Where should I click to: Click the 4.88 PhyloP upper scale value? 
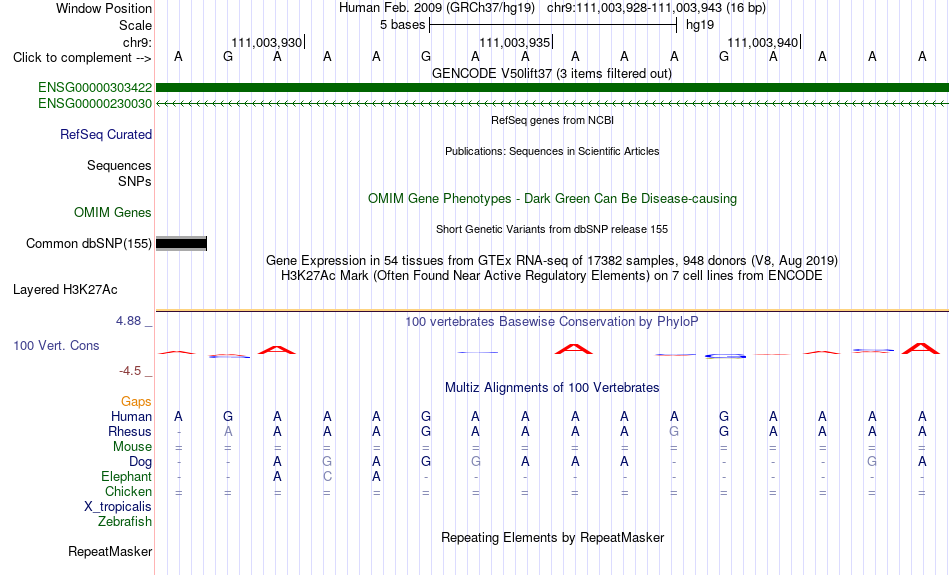[128, 321]
